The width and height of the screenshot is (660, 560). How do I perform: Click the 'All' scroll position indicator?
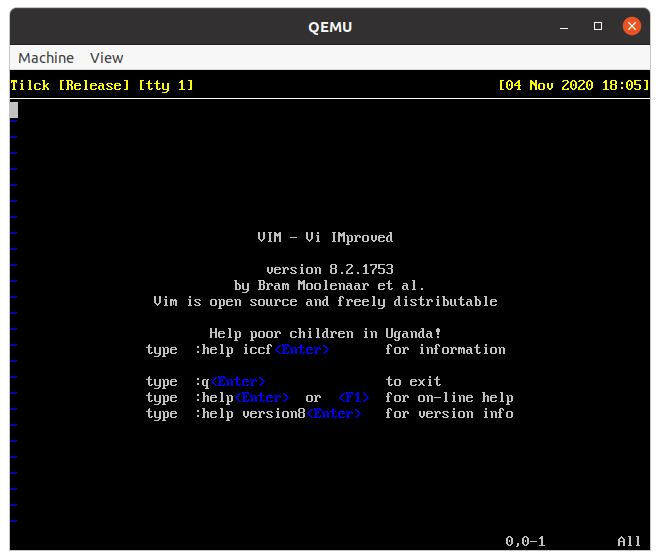tap(629, 541)
